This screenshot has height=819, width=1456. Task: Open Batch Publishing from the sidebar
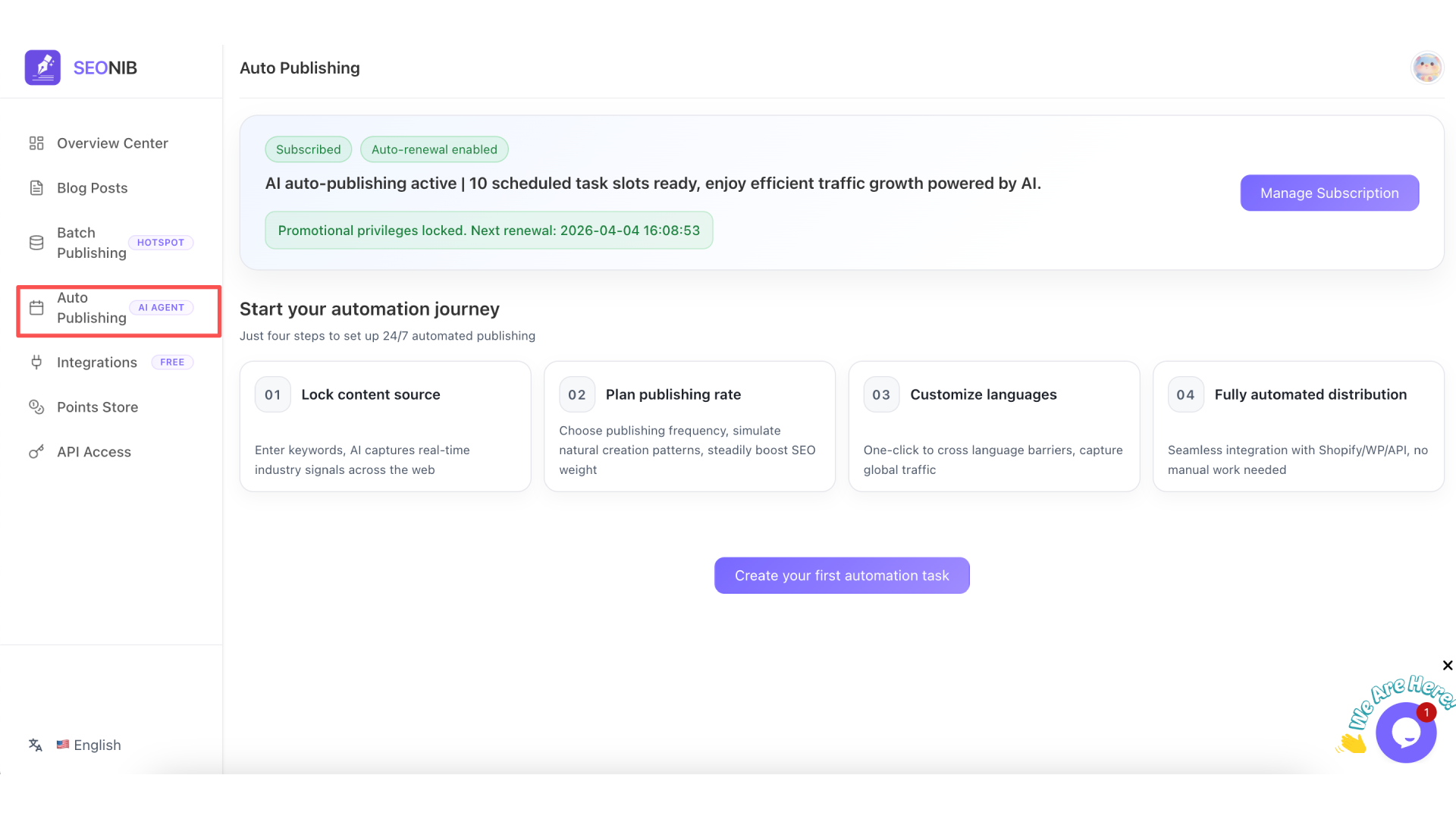tap(92, 243)
